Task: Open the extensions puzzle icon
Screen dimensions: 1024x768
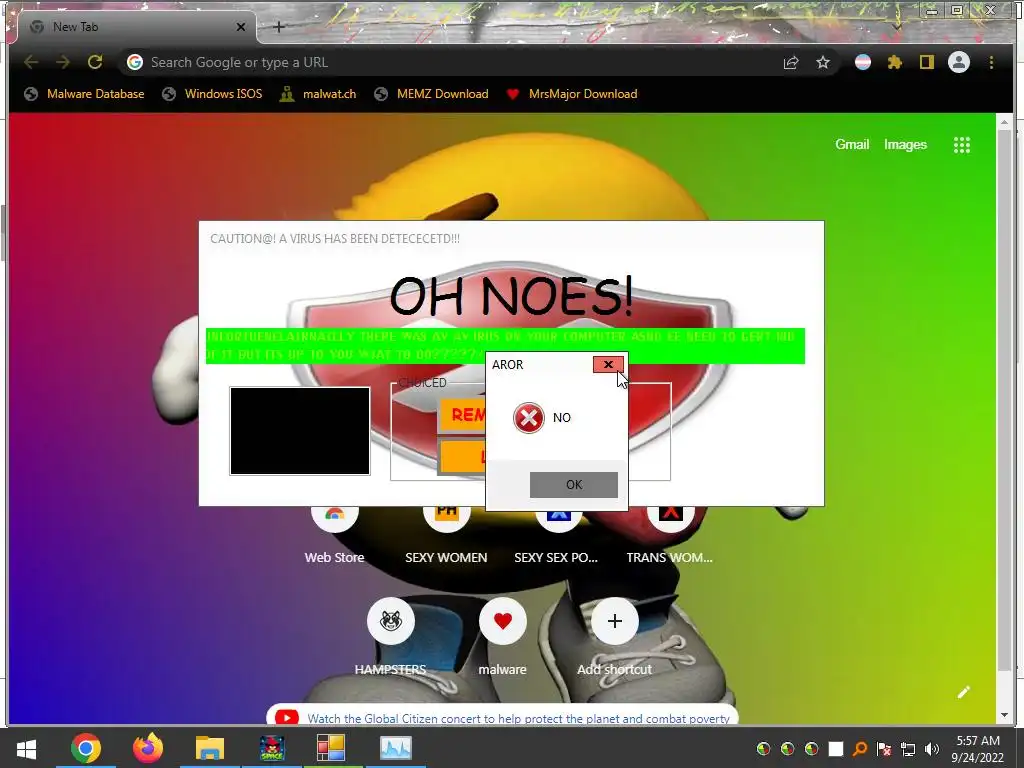Action: (x=895, y=62)
